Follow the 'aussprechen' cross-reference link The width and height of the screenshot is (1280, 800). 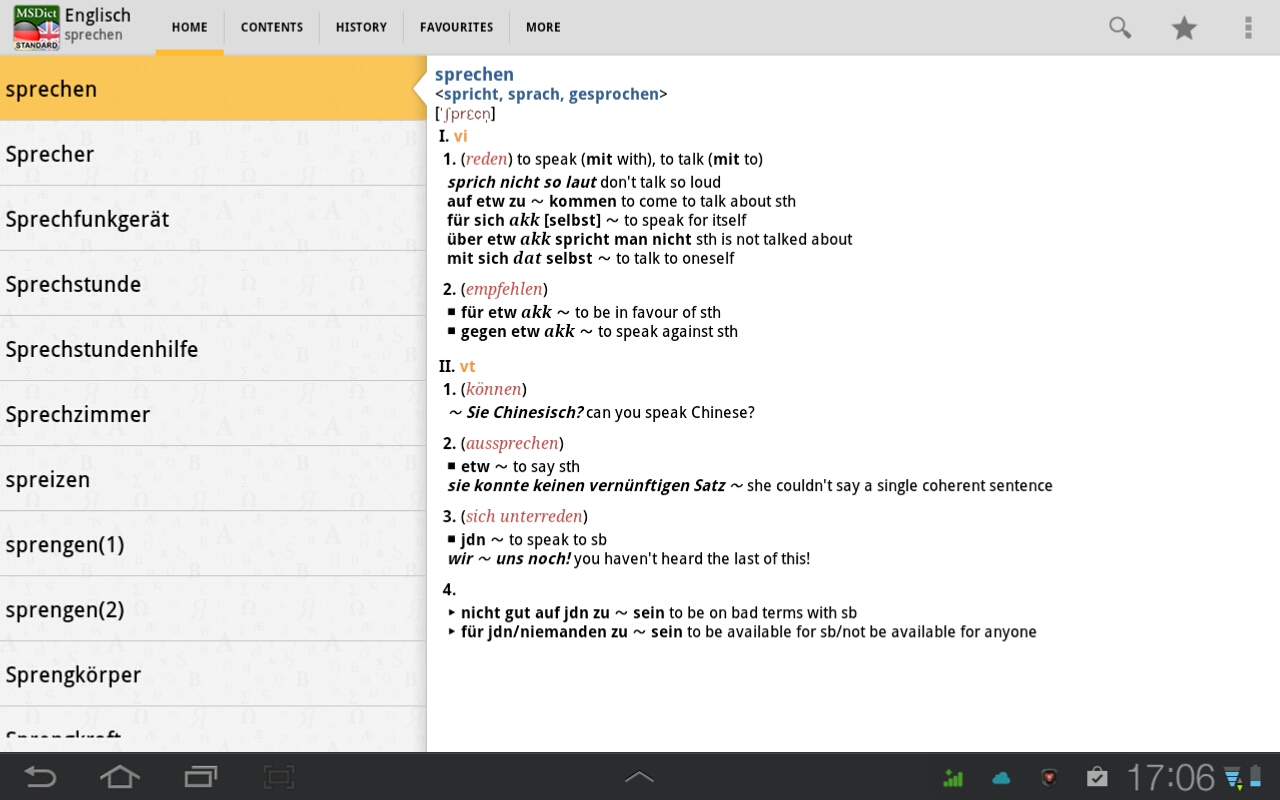coord(512,443)
